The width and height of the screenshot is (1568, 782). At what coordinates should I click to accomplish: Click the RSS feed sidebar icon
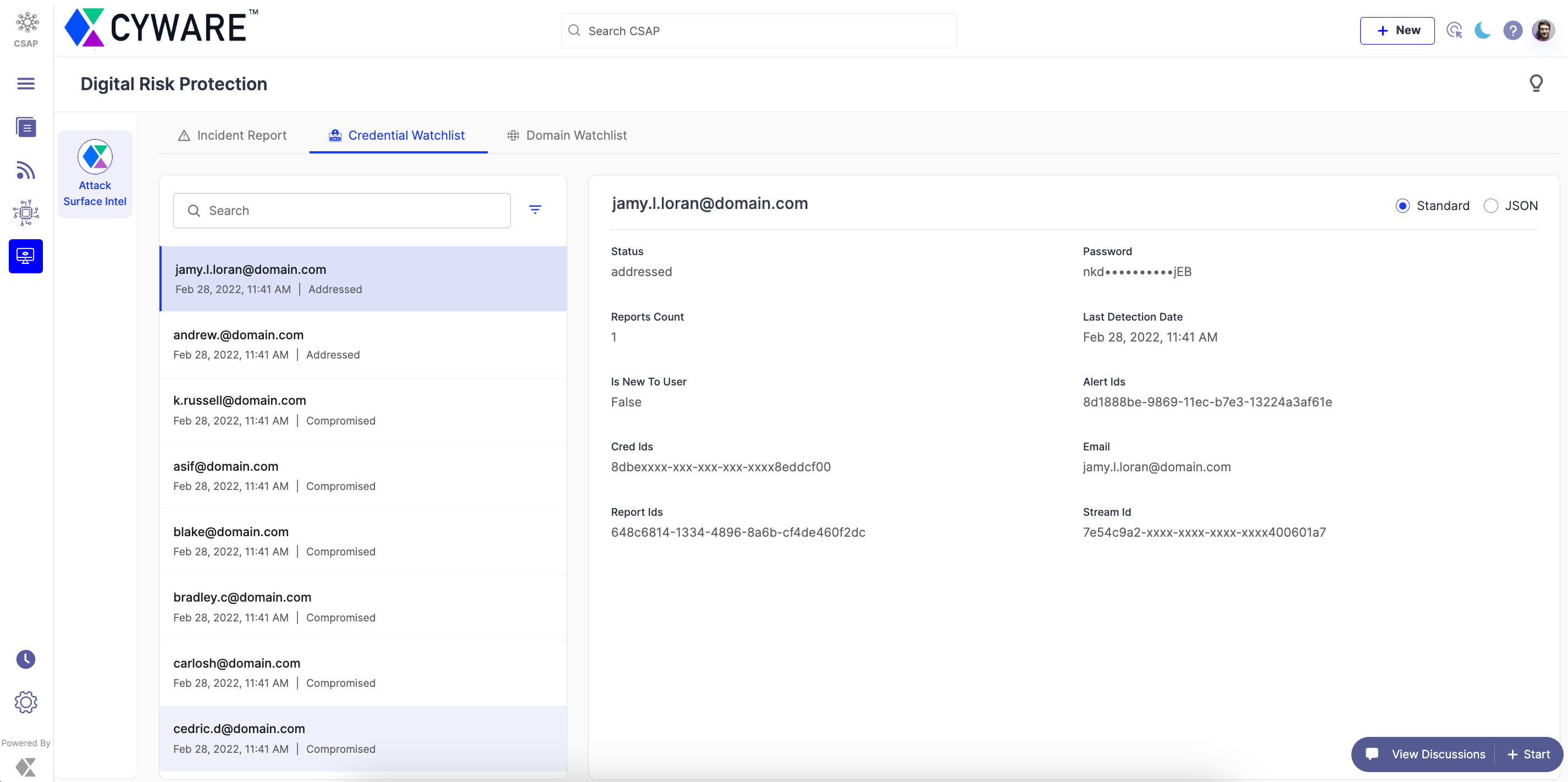click(x=25, y=170)
